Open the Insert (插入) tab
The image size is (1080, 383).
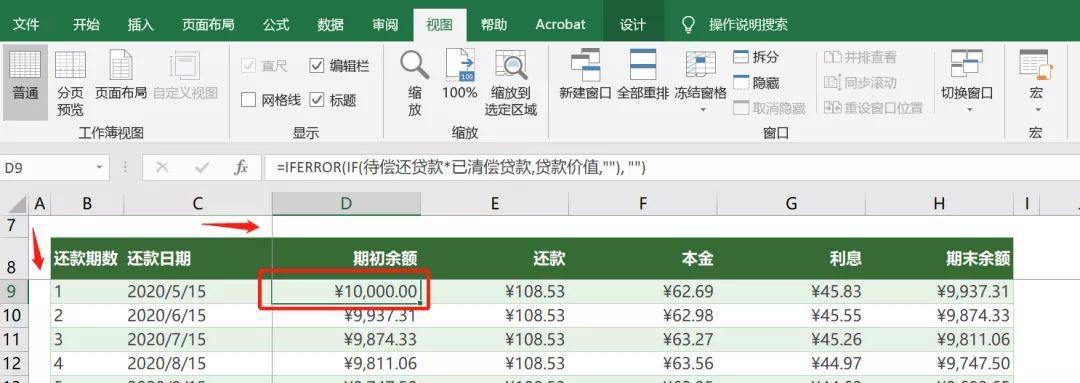point(141,25)
